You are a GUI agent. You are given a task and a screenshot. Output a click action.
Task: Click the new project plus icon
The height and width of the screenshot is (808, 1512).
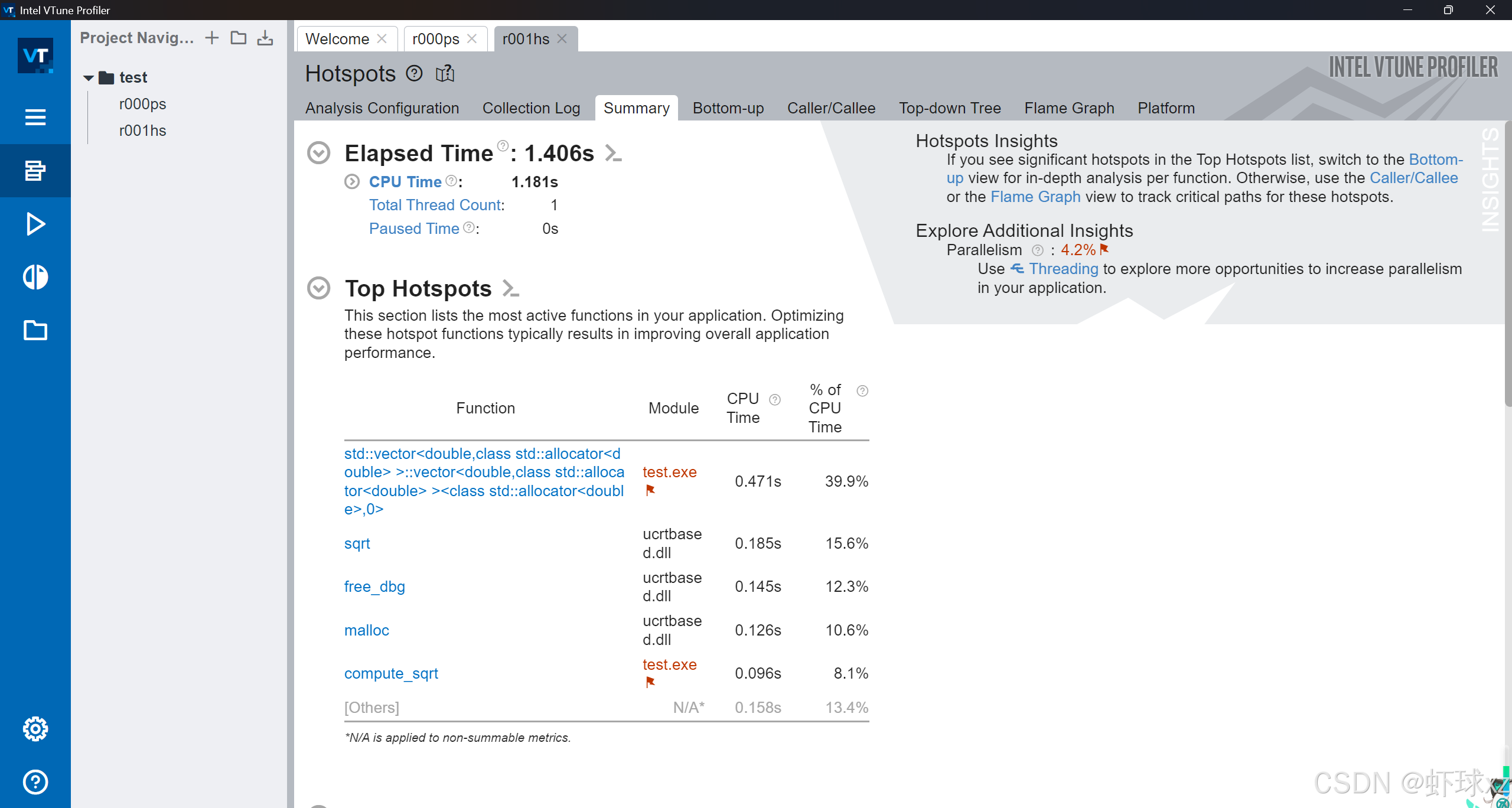click(x=211, y=38)
